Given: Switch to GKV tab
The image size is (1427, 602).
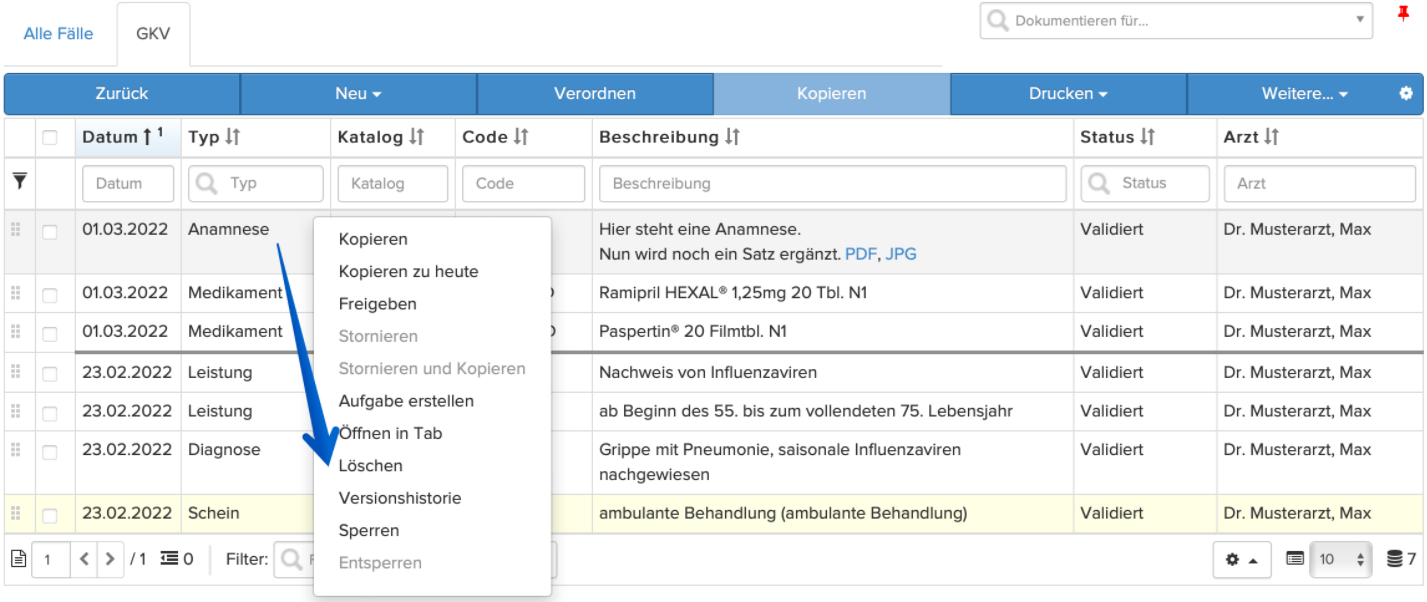Looking at the screenshot, I should click(x=153, y=33).
